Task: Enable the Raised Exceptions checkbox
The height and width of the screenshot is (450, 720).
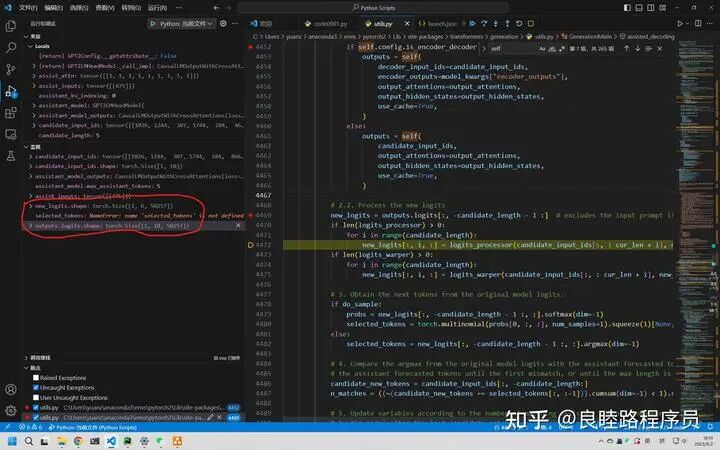Action: coord(36,377)
